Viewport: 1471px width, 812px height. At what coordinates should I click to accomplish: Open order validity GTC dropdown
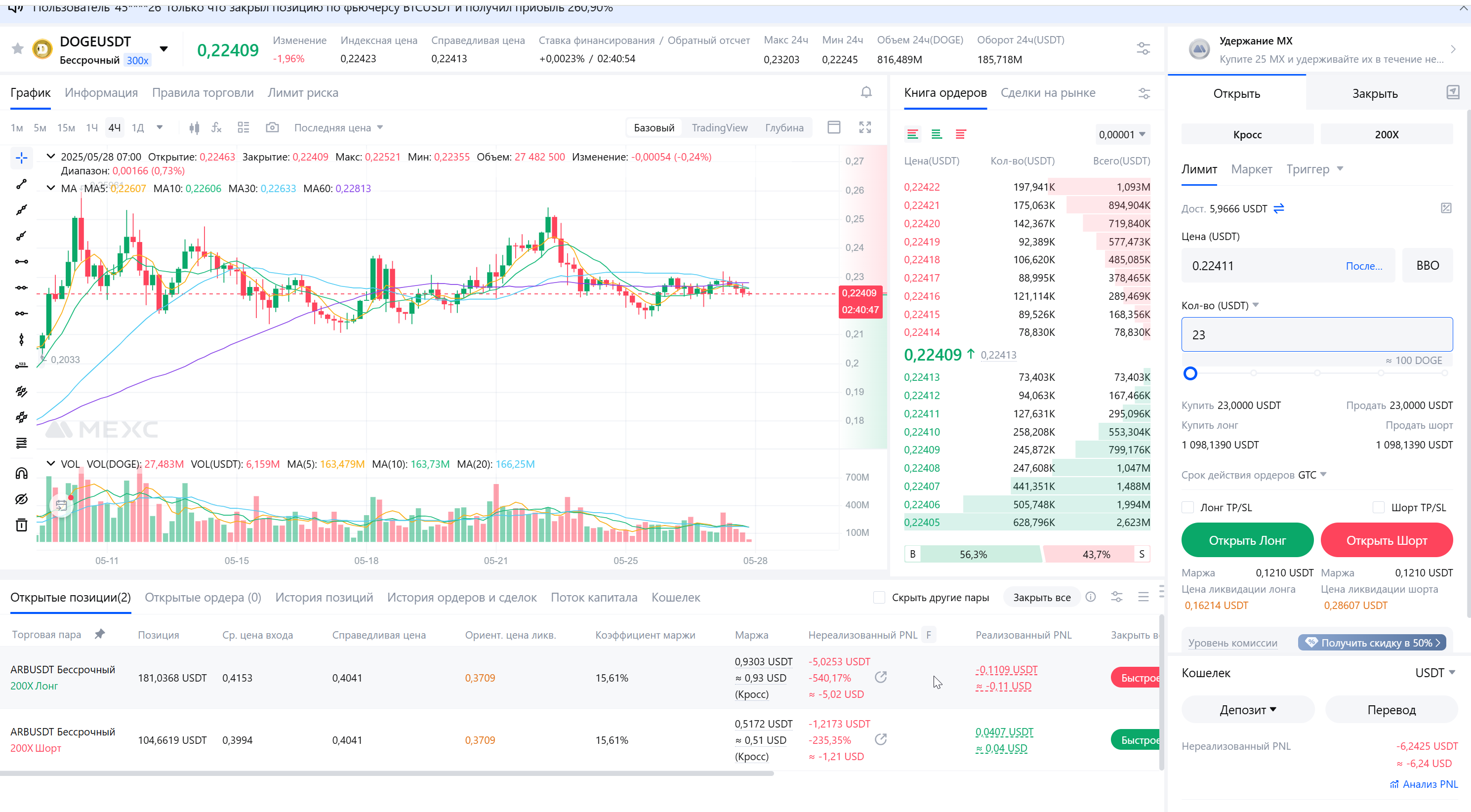pyautogui.click(x=1312, y=475)
